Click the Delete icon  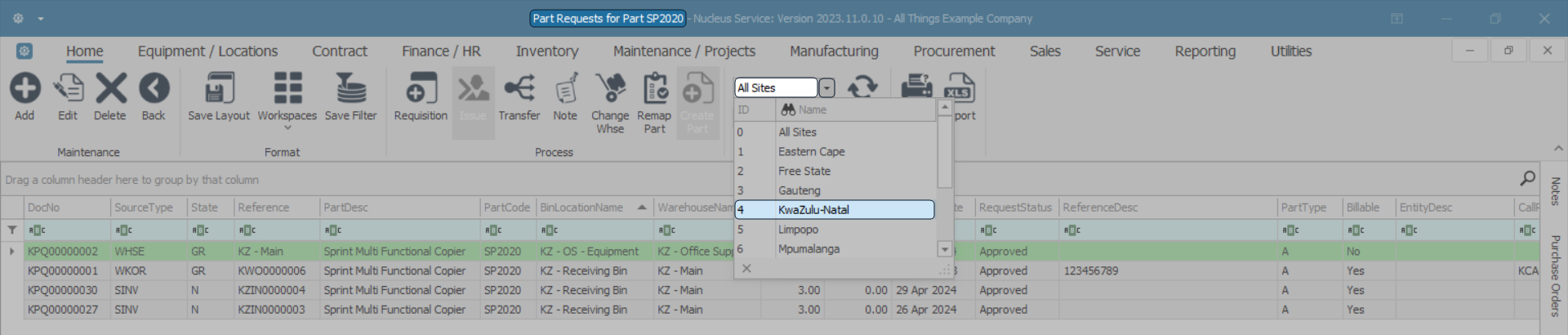click(x=110, y=88)
